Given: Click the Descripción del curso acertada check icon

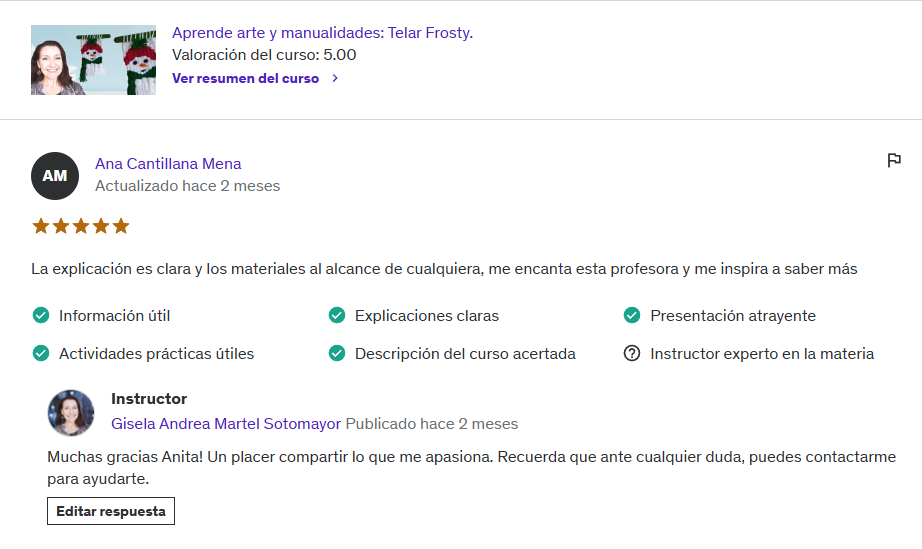Looking at the screenshot, I should pos(337,353).
